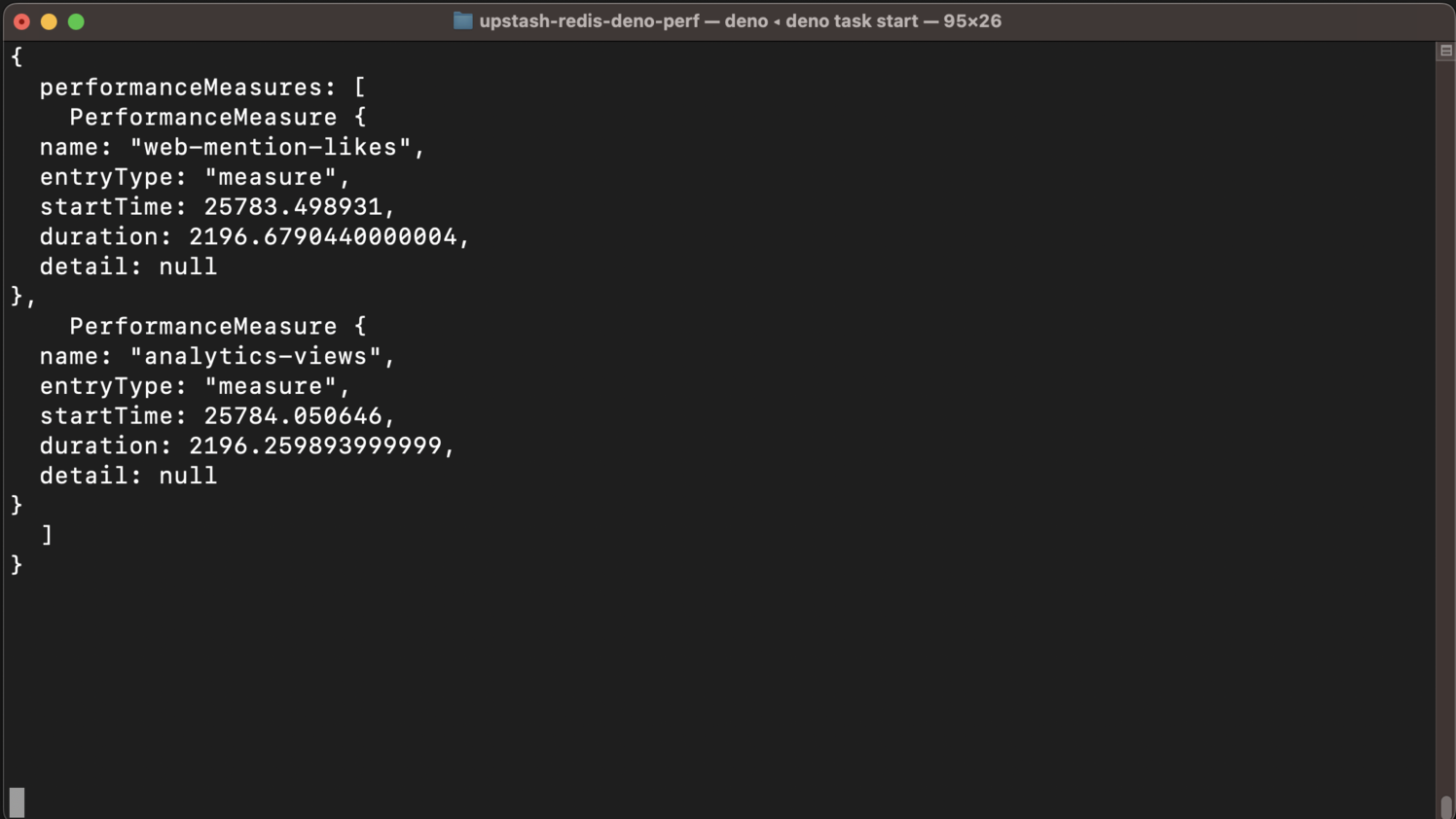This screenshot has height=819, width=1456.
Task: Click the duration value 2196.6790440000004
Action: tap(323, 236)
